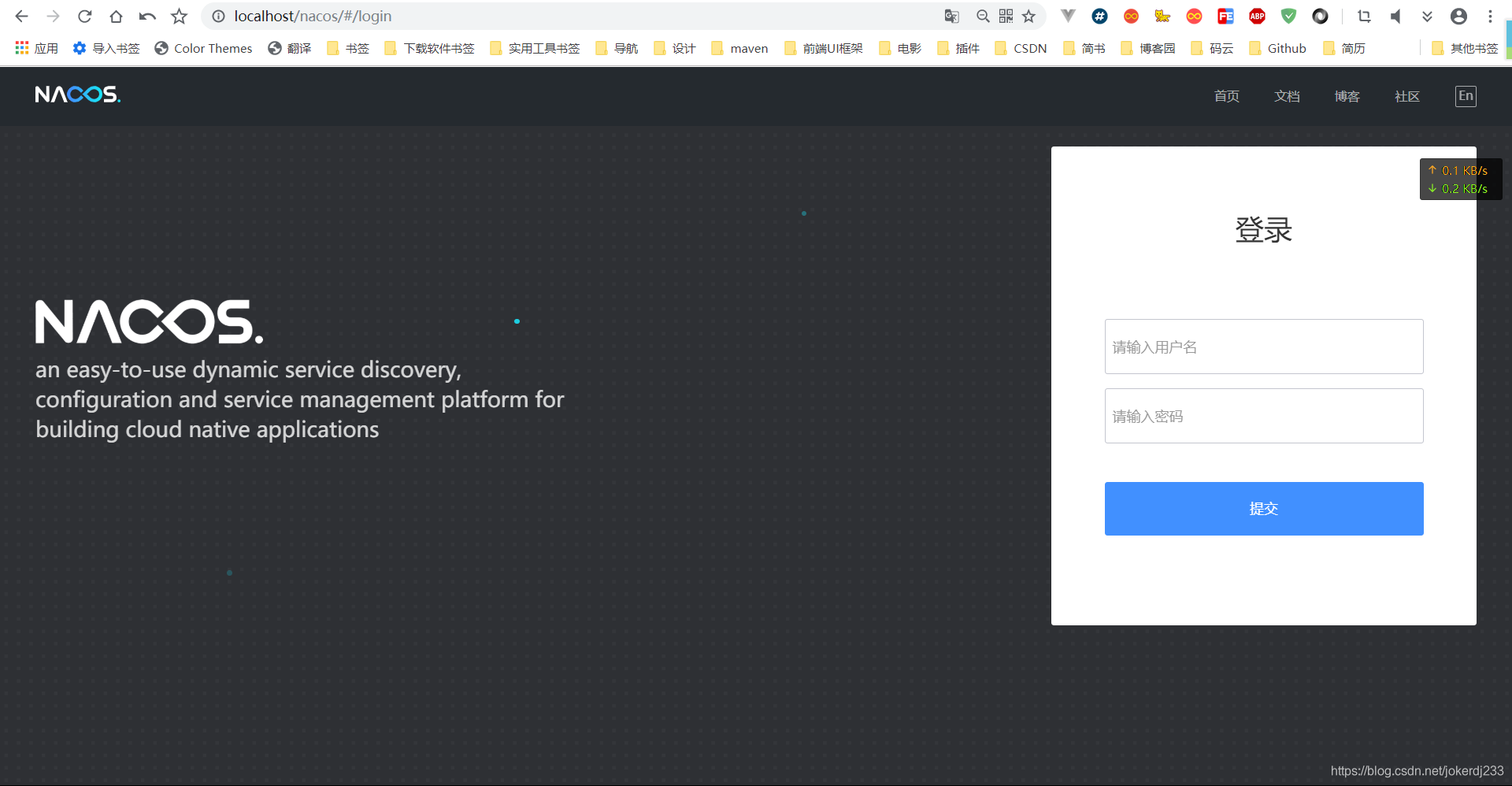Open 文档 in Nacos header
The image size is (1512, 786).
[1287, 96]
